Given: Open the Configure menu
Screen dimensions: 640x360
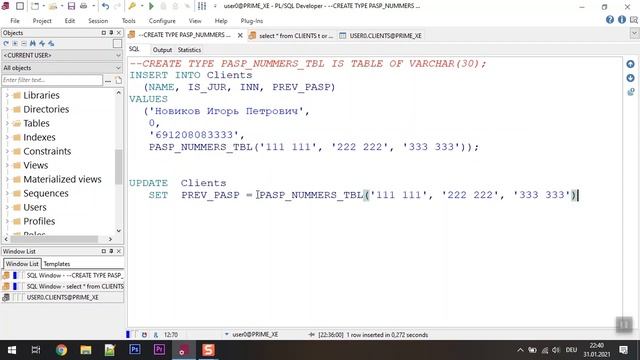Looking at the screenshot, I should tap(162, 20).
